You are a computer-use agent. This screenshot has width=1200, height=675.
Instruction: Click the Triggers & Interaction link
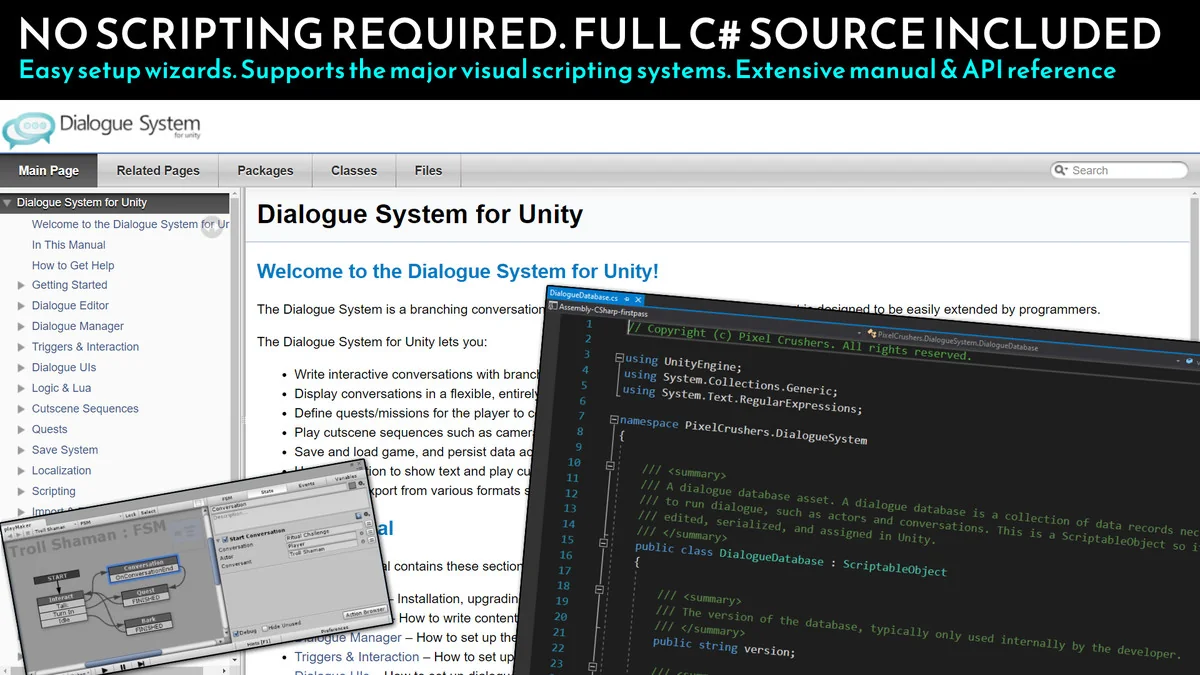[x=357, y=657]
